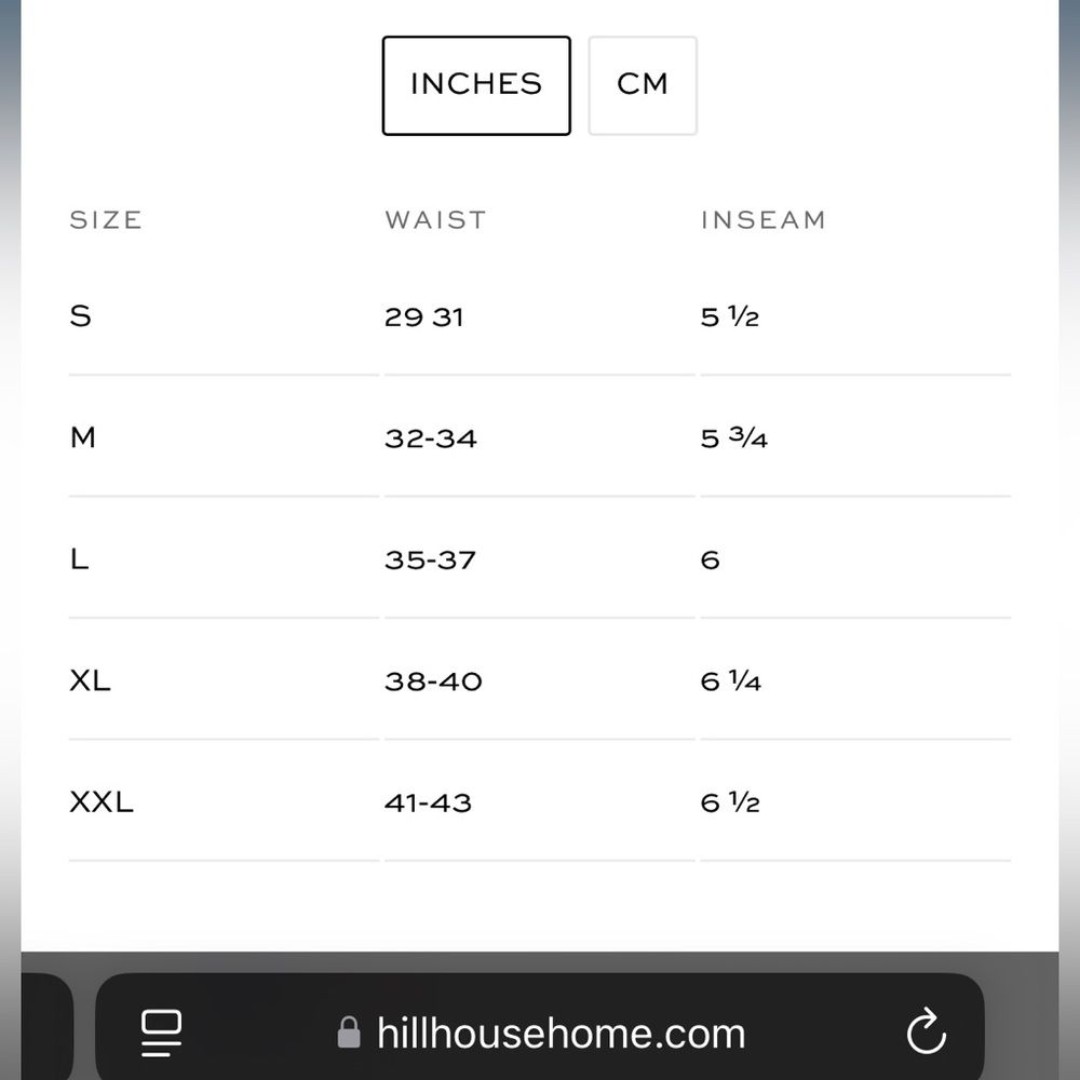This screenshot has height=1080, width=1080.
Task: Tap the padlock security icon
Action: click(349, 1032)
